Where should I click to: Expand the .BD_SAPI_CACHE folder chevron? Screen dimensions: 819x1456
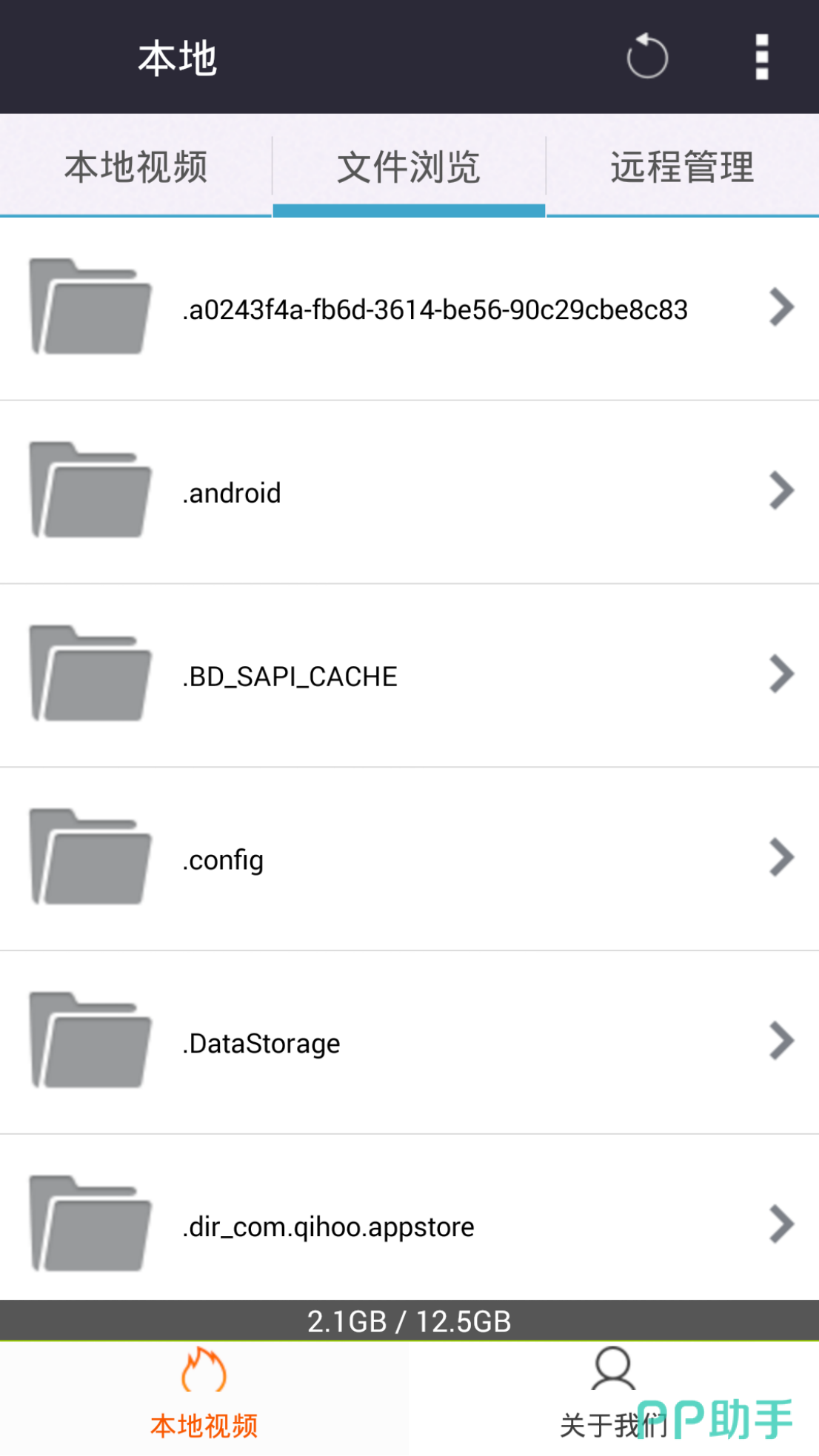[x=781, y=674]
